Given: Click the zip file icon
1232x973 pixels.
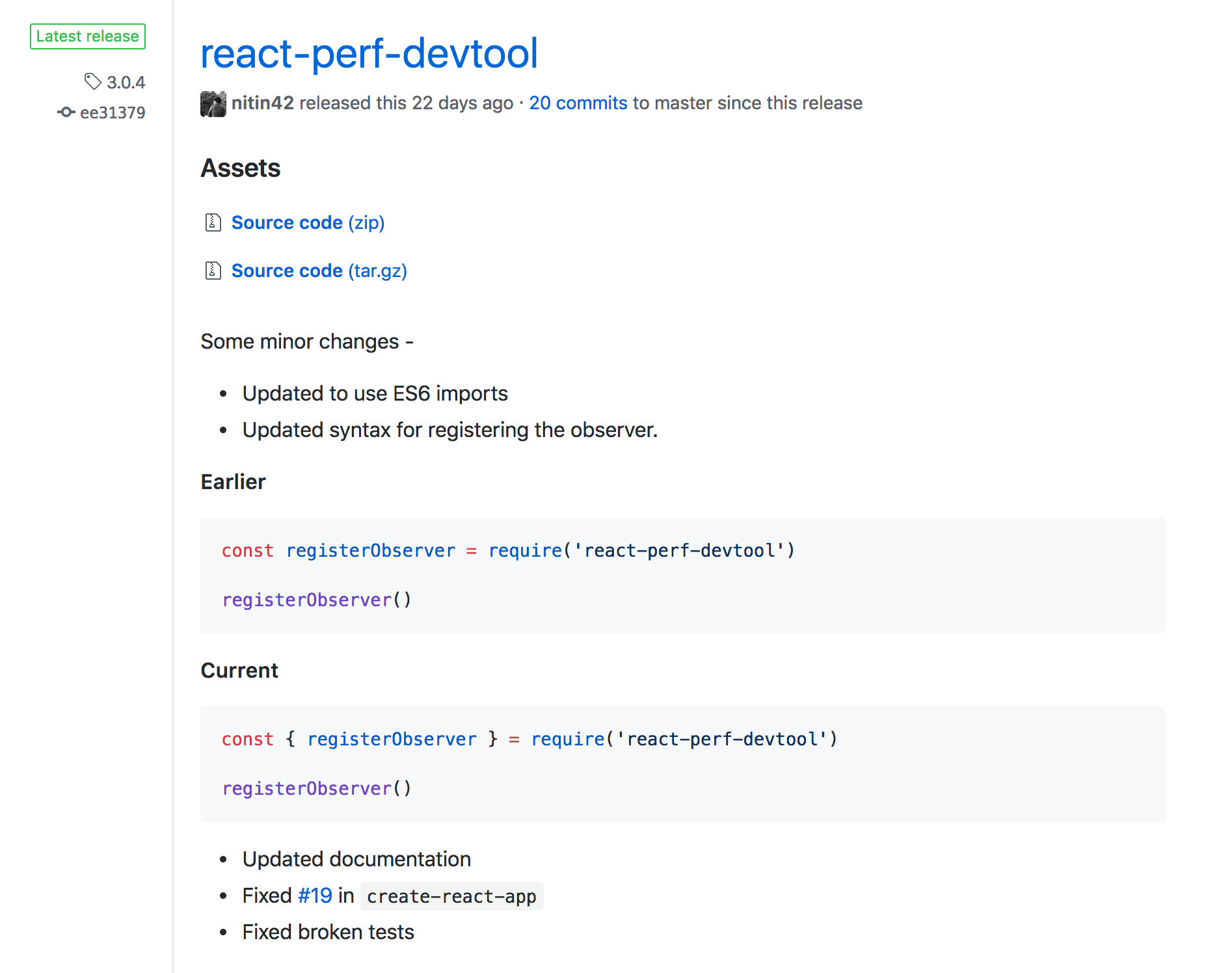Looking at the screenshot, I should 213,222.
